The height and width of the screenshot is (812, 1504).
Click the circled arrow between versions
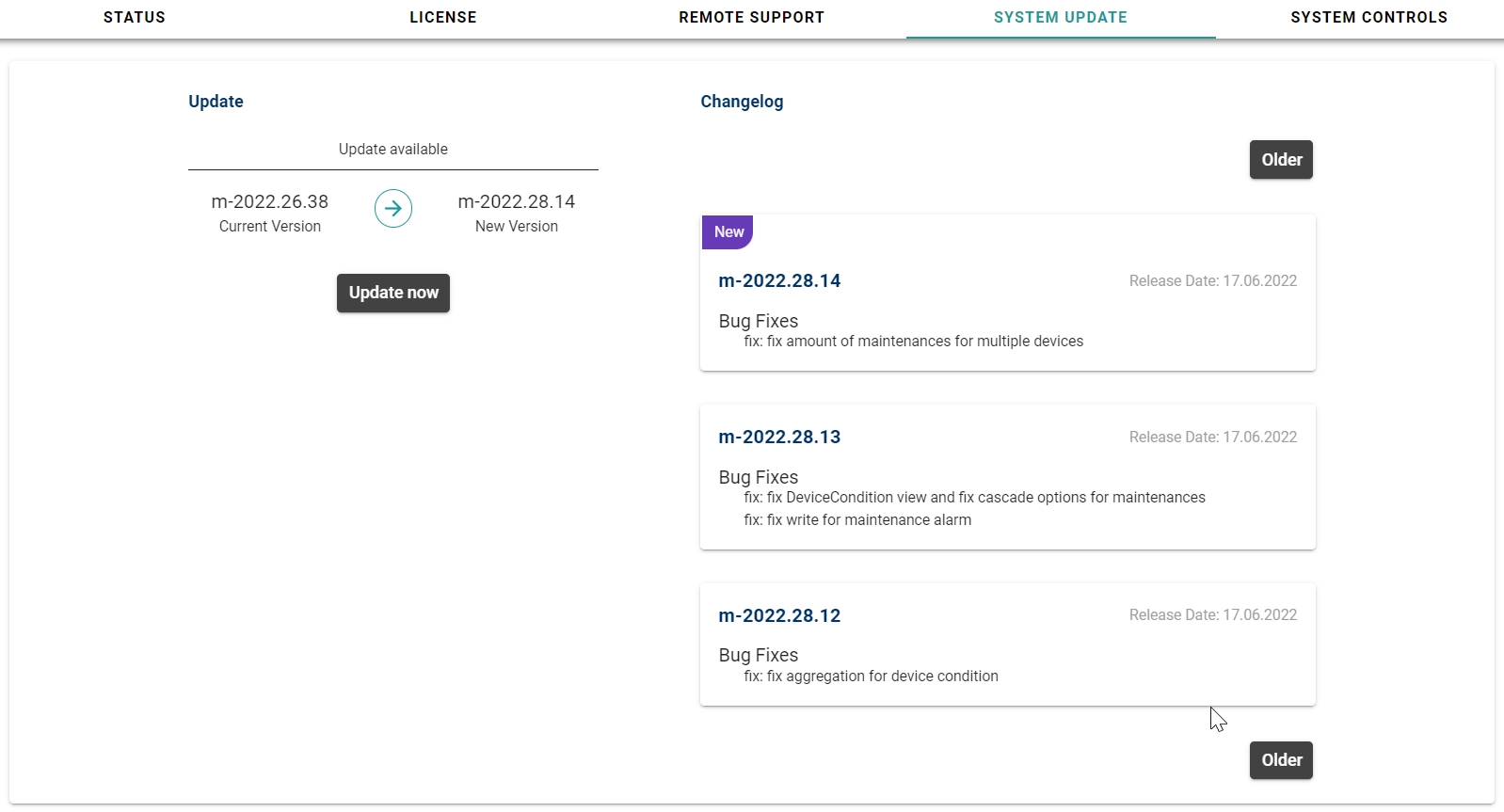[393, 208]
